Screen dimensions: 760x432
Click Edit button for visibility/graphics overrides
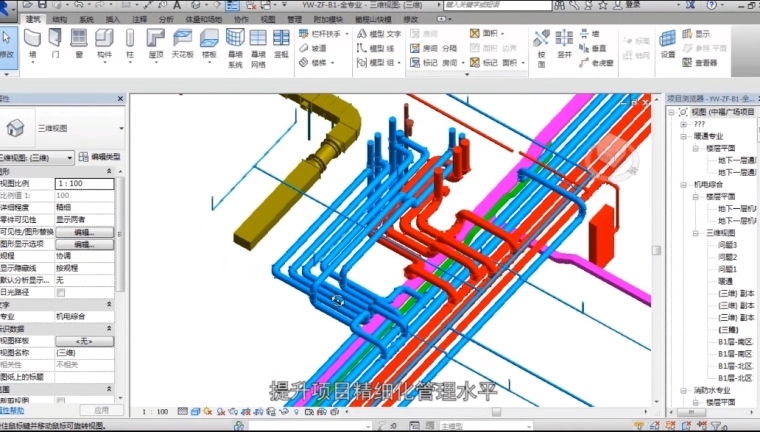point(84,231)
